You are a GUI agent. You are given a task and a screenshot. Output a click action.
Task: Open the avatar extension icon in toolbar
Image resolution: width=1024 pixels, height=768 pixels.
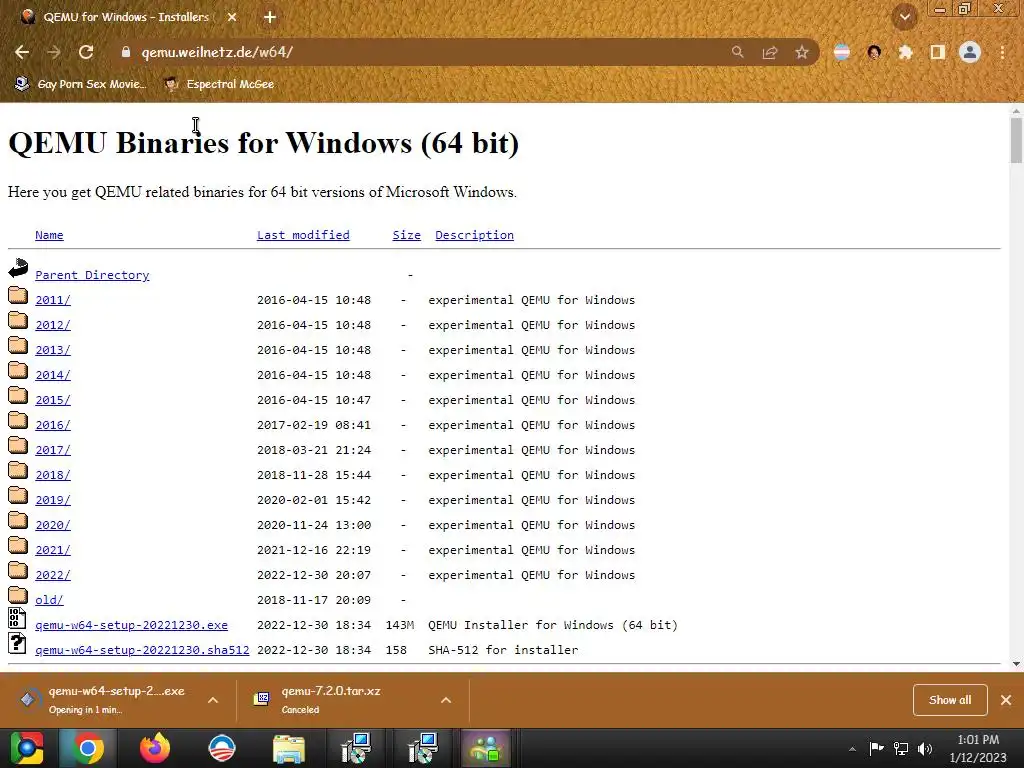pyautogui.click(x=874, y=52)
